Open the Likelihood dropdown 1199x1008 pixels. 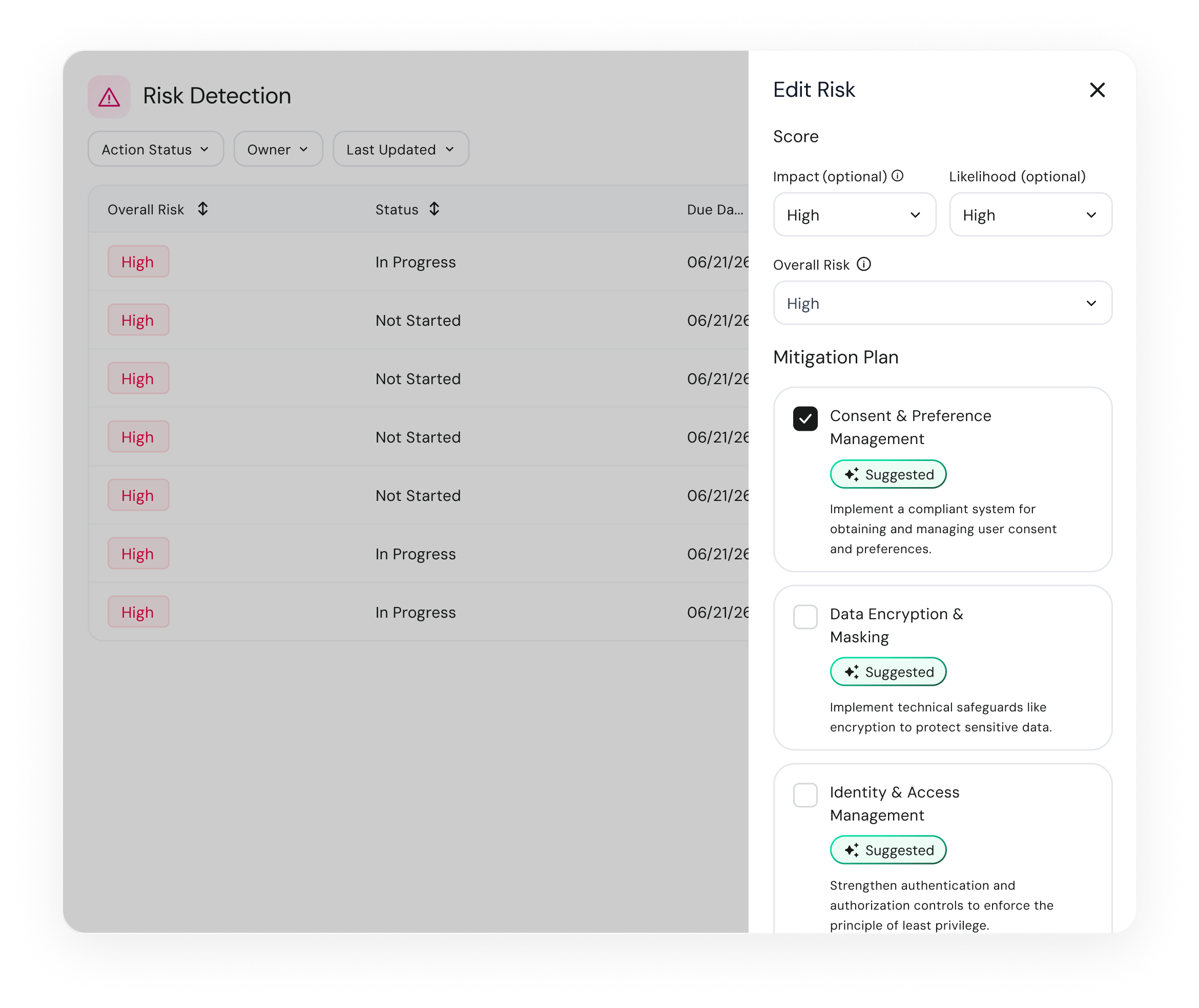click(x=1030, y=214)
